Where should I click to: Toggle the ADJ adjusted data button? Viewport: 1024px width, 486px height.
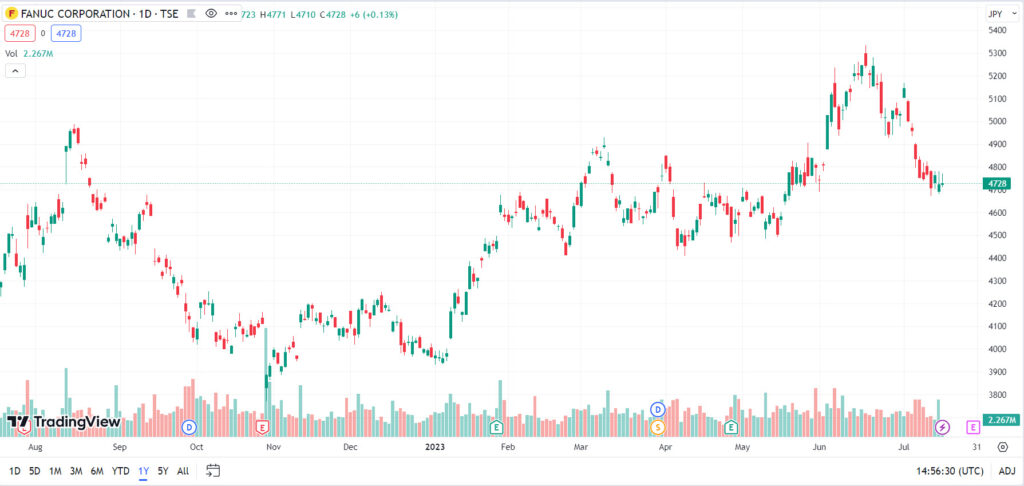tap(1006, 470)
